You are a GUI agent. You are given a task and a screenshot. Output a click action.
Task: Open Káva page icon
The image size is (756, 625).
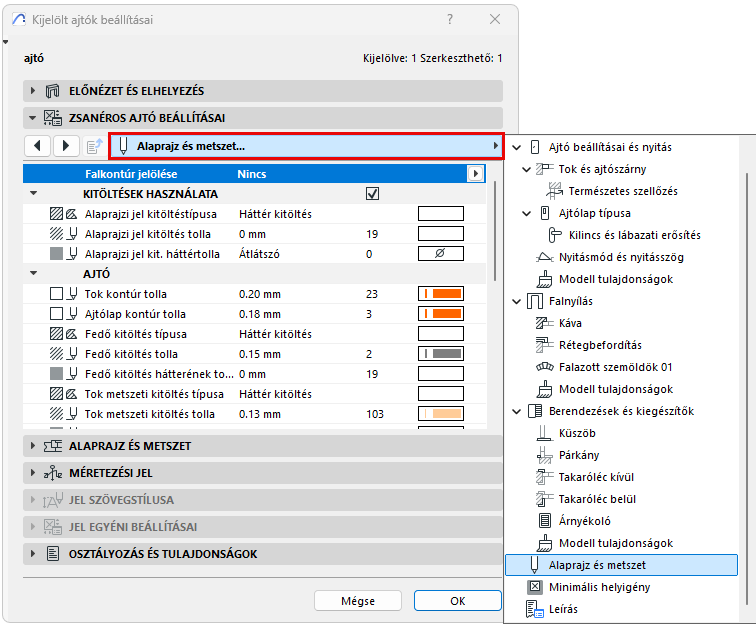pyautogui.click(x=545, y=323)
